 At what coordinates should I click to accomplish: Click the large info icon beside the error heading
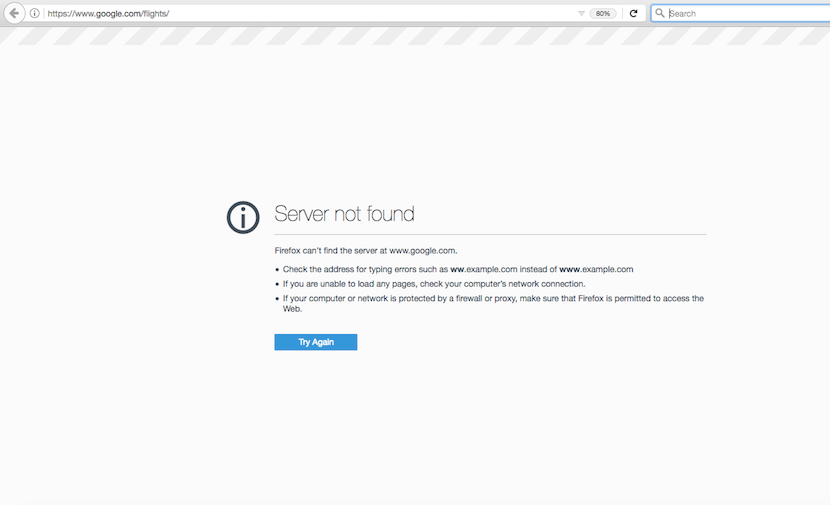(243, 217)
